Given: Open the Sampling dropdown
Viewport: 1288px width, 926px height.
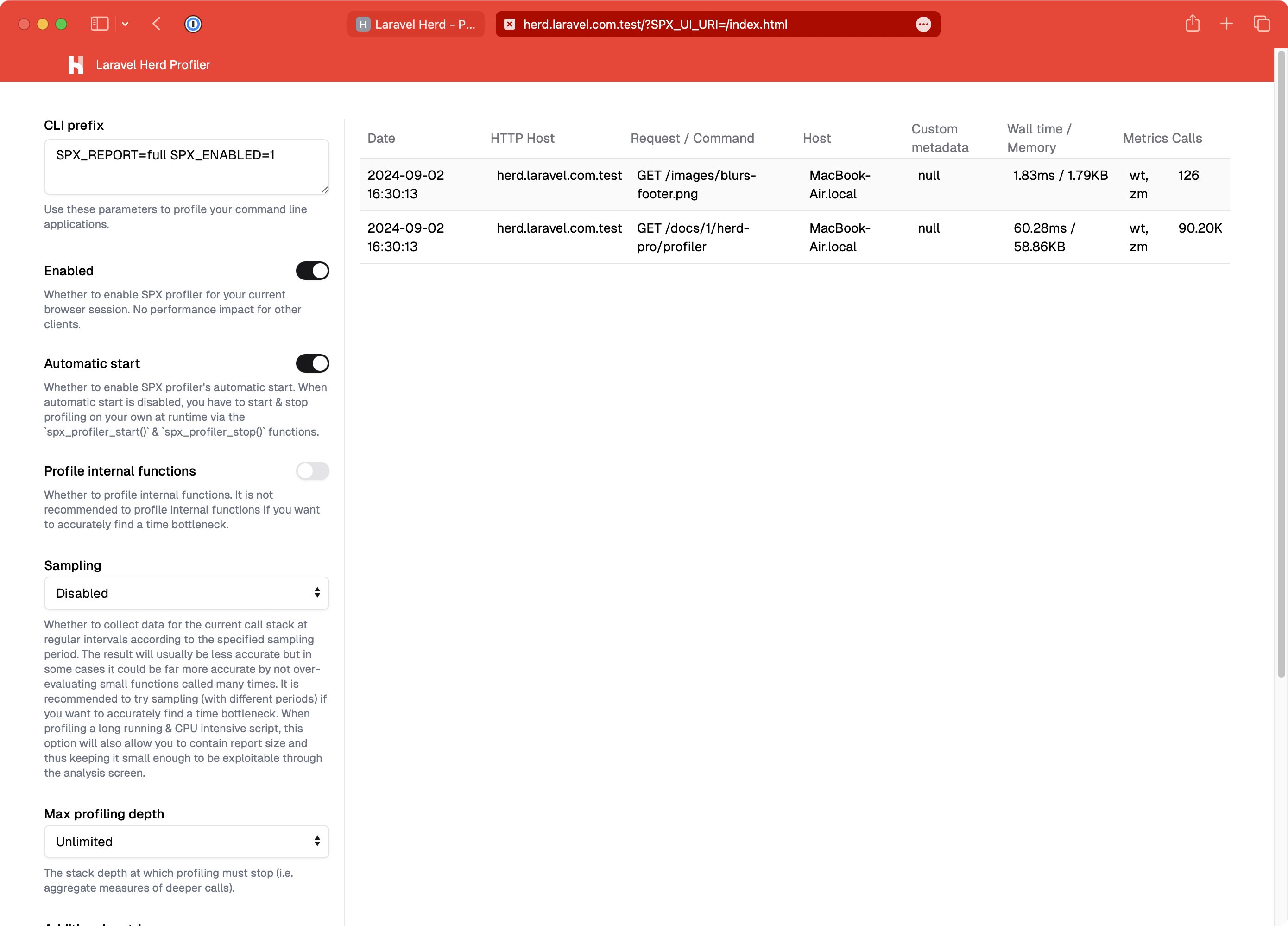Looking at the screenshot, I should point(186,593).
